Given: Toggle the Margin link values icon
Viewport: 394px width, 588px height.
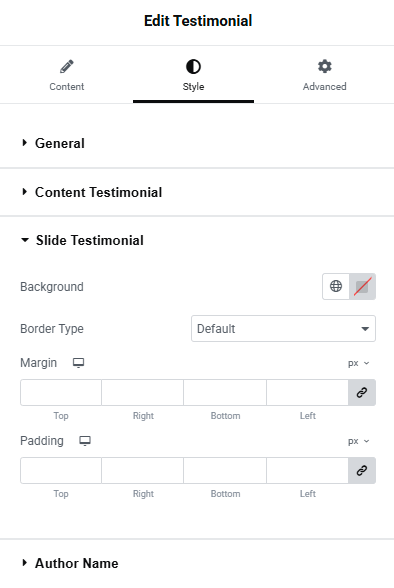Looking at the screenshot, I should point(362,393).
